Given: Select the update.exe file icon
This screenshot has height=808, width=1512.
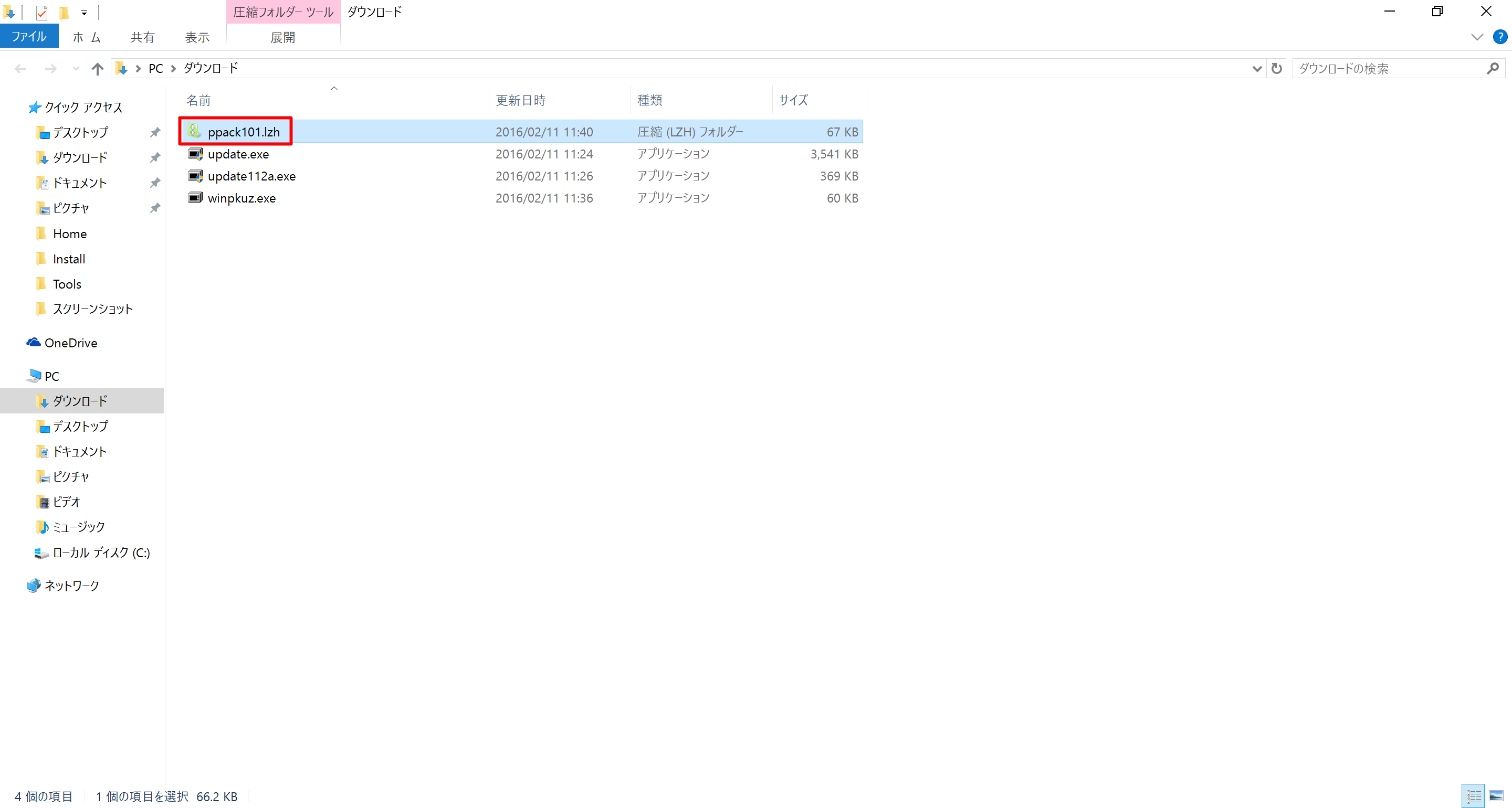Looking at the screenshot, I should click(195, 154).
